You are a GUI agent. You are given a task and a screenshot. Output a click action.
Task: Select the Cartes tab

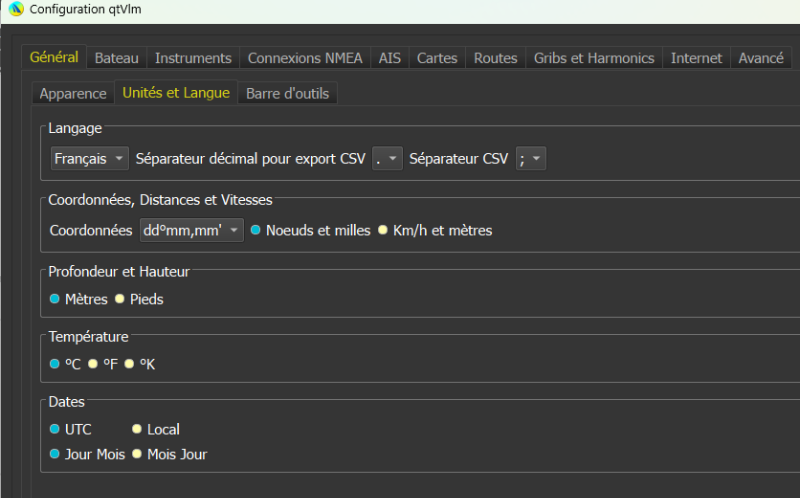[437, 58]
